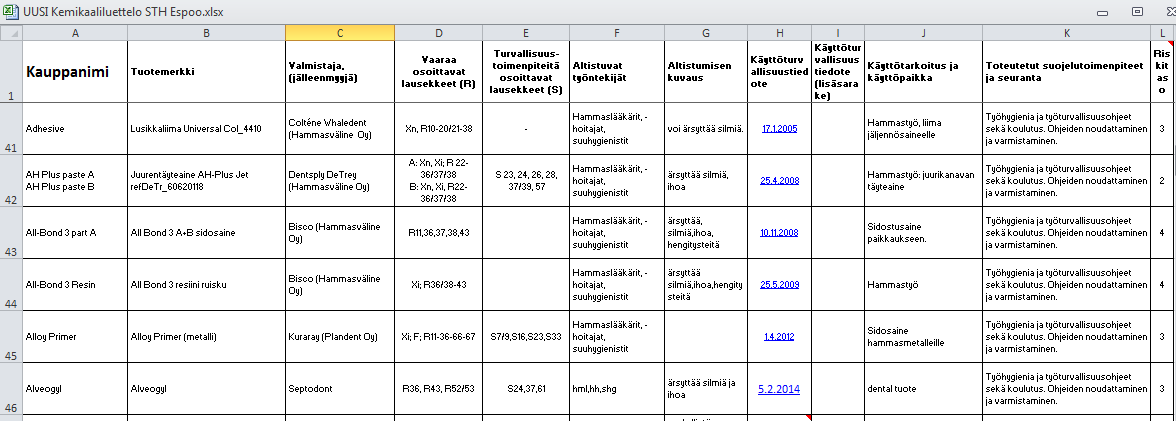Select the Colténe Whaledent manufacturer cell

340,128
